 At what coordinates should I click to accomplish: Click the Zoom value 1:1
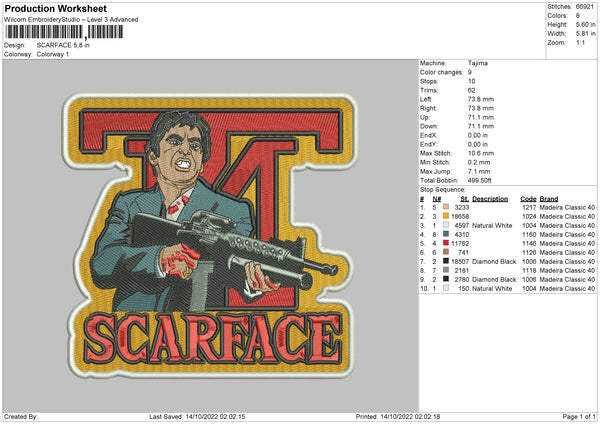(x=580, y=42)
